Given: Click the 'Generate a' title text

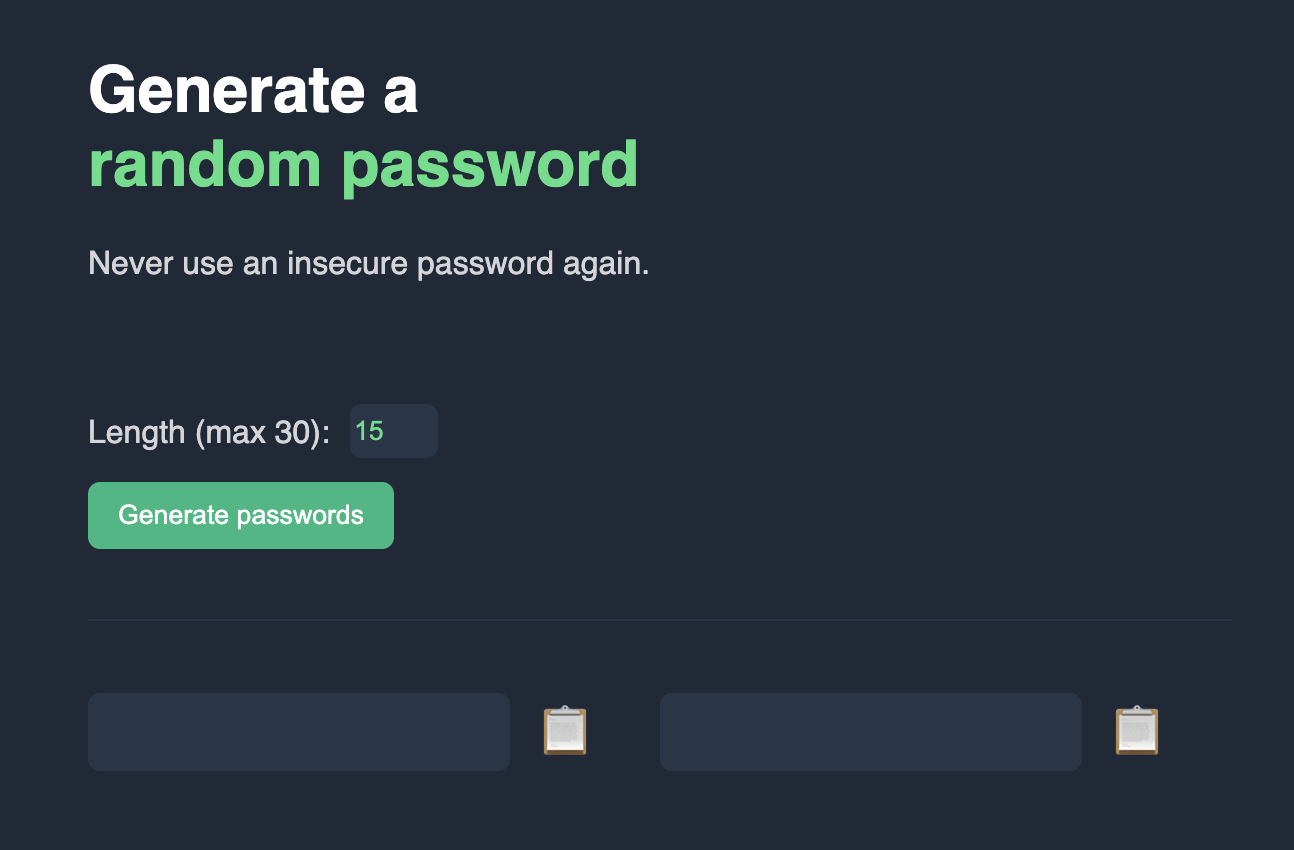Looking at the screenshot, I should coord(253,91).
